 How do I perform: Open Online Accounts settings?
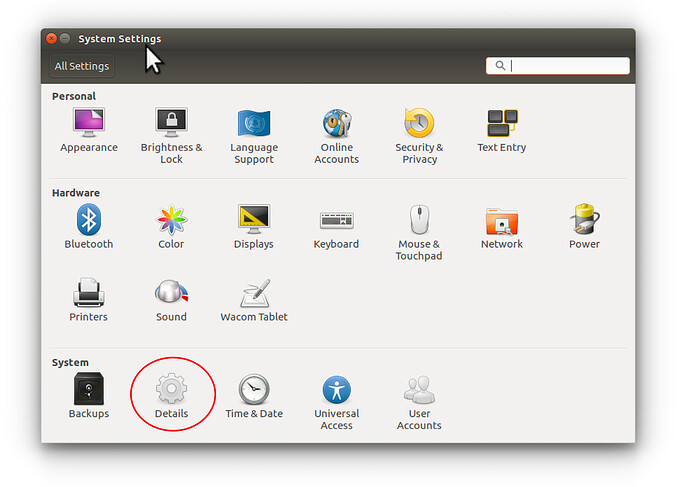click(x=337, y=135)
